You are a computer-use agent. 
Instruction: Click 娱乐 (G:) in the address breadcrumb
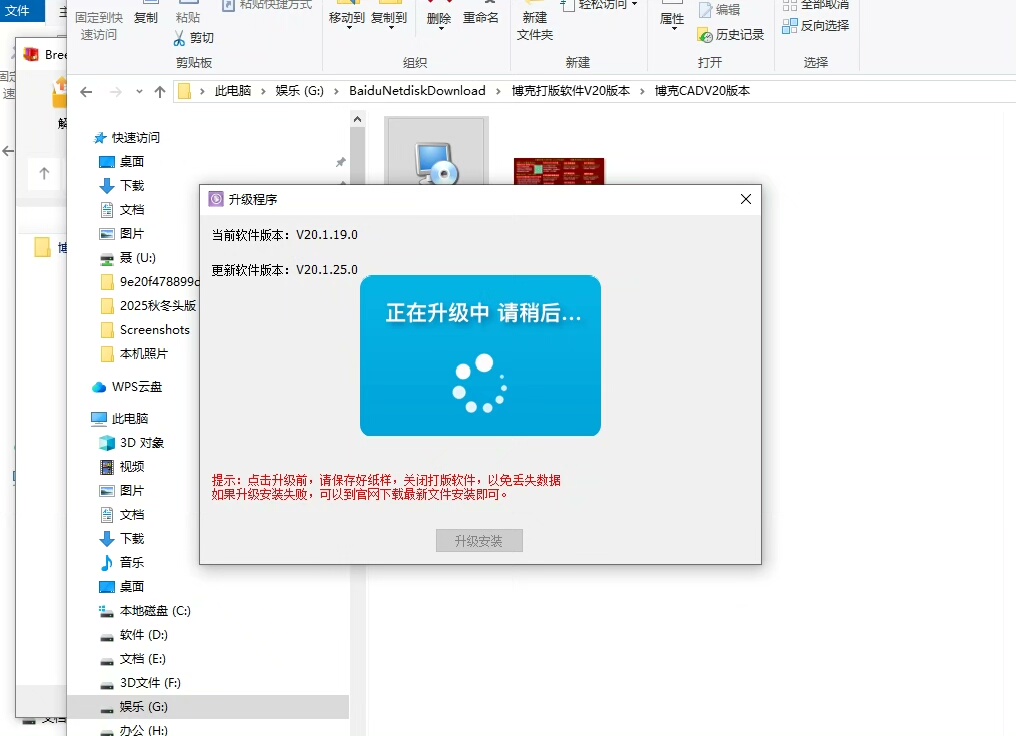pos(299,91)
